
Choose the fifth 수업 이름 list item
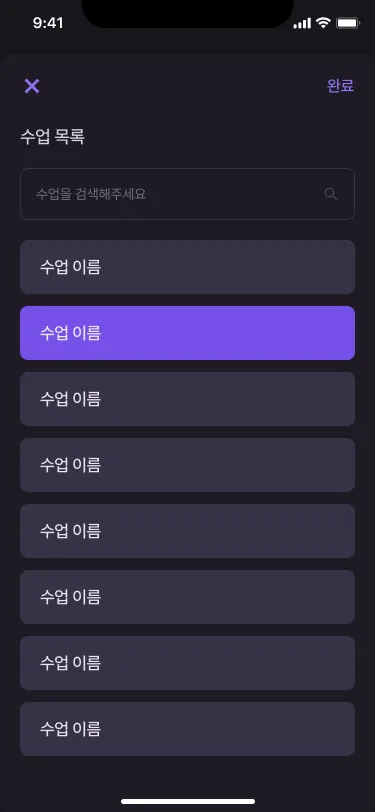(x=188, y=531)
